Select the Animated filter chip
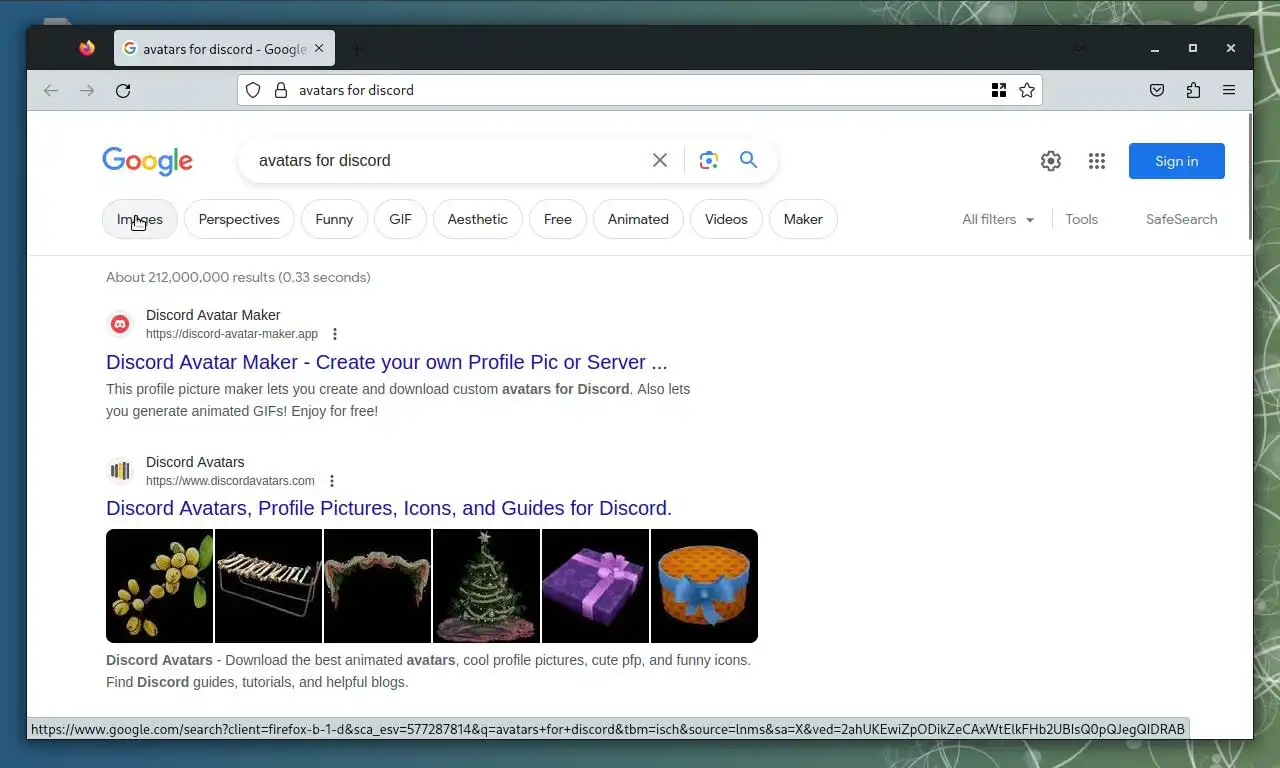Viewport: 1280px width, 768px height. click(638, 219)
